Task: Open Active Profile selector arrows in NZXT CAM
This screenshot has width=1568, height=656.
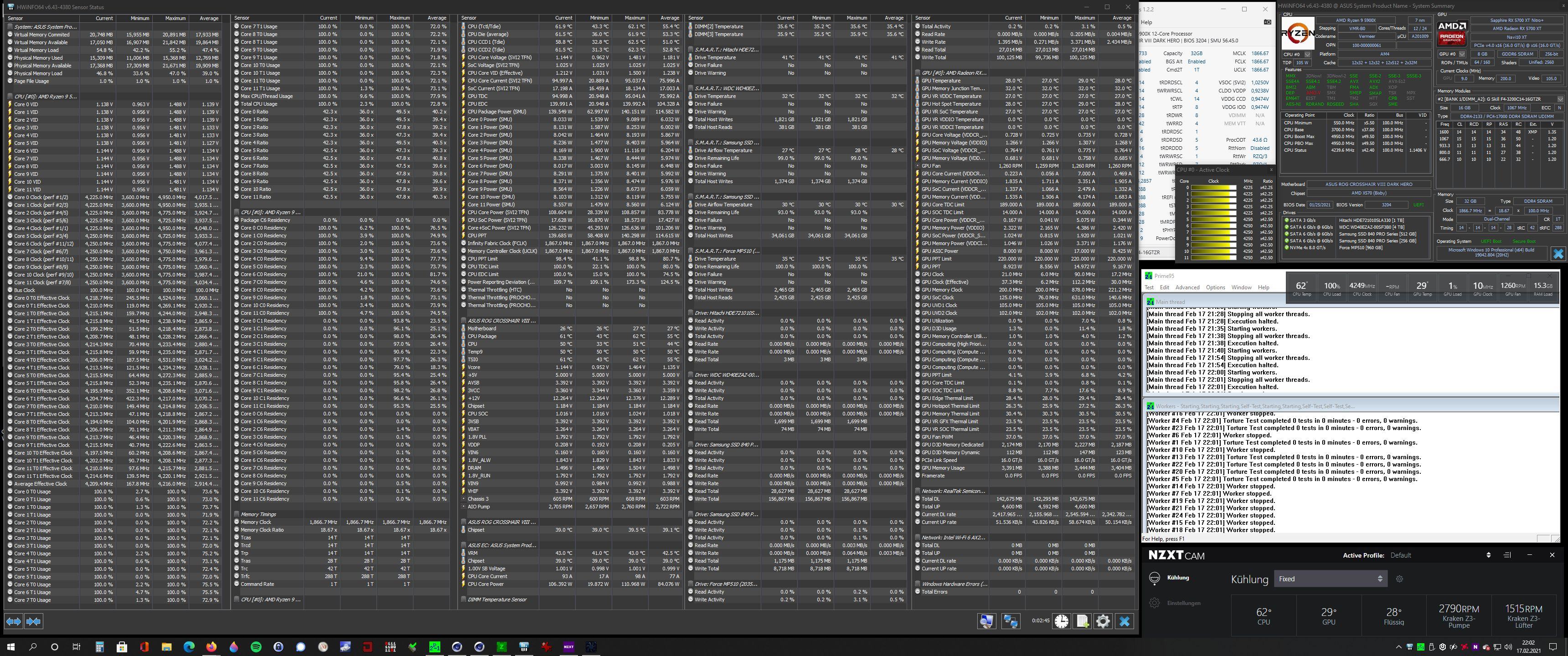Action: 1488,555
